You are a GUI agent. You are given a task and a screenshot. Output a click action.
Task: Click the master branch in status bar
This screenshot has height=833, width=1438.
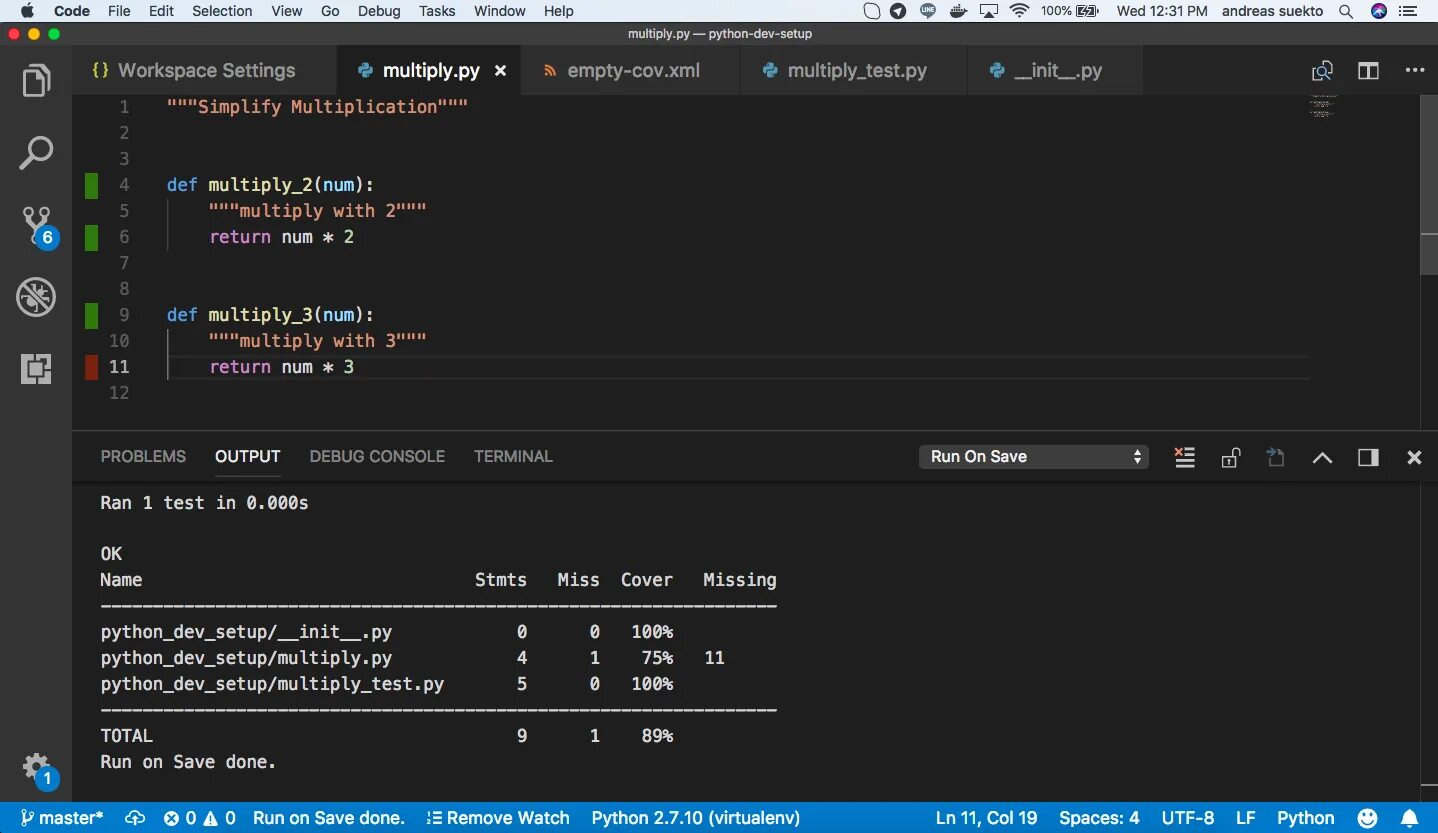coord(62,818)
